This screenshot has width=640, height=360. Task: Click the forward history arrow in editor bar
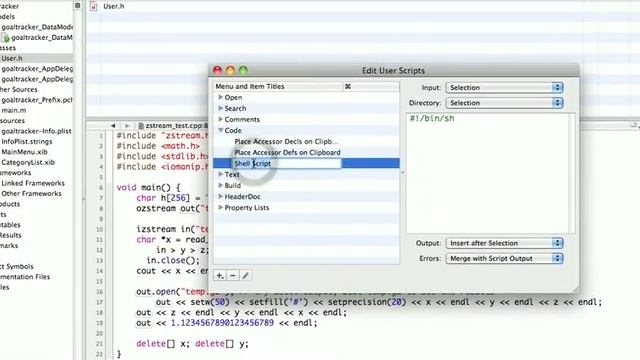[x=127, y=125]
